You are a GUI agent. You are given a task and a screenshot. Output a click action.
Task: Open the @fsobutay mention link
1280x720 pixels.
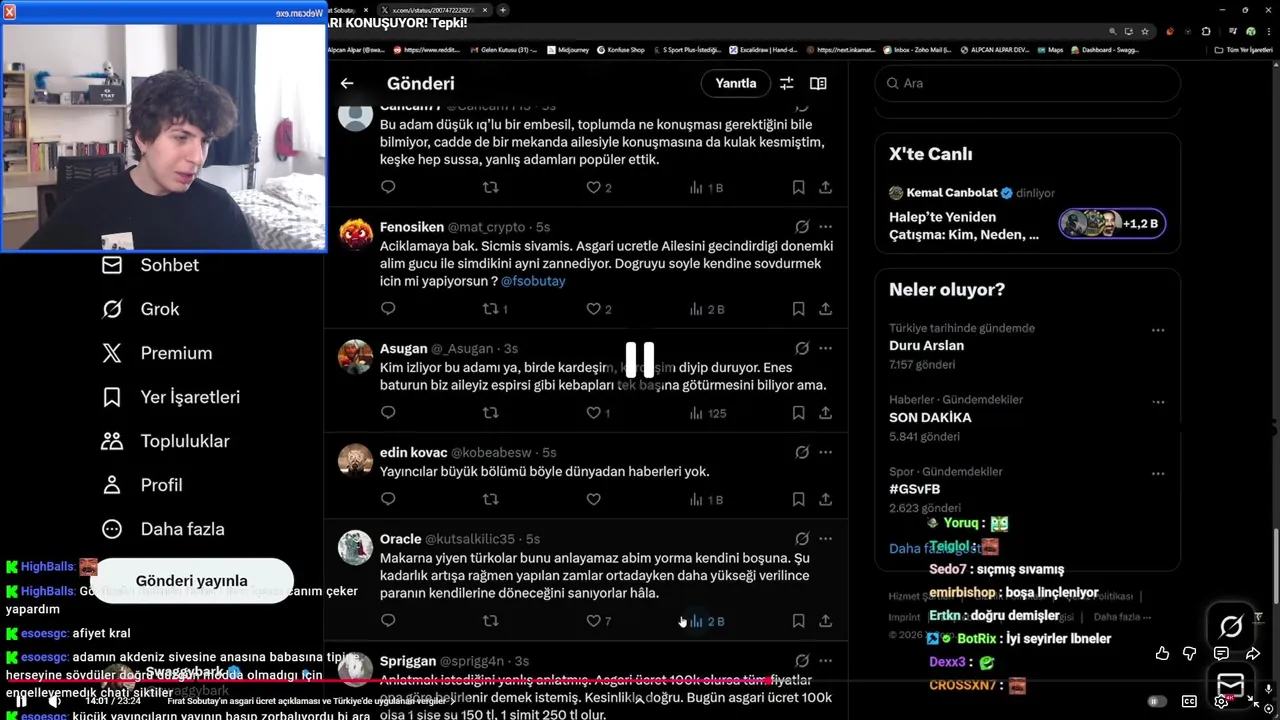(533, 281)
